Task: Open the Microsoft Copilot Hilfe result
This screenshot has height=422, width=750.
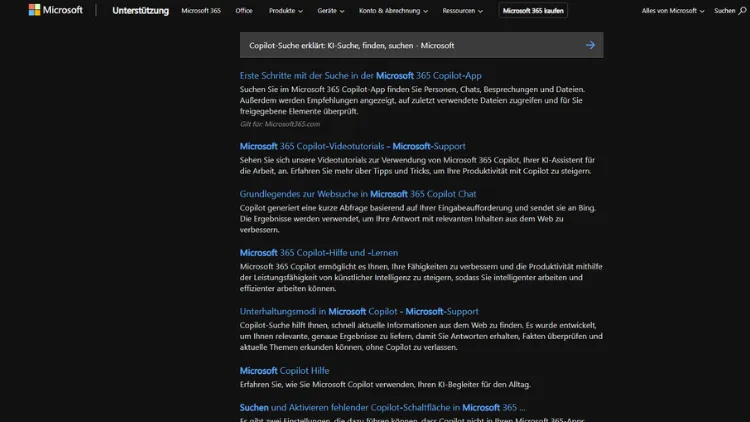Action: pyautogui.click(x=285, y=371)
